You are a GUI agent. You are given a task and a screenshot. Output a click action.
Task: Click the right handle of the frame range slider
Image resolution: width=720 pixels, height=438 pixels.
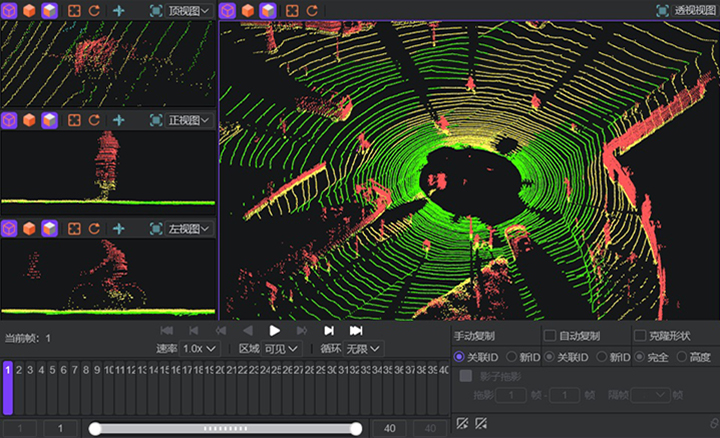pos(356,429)
